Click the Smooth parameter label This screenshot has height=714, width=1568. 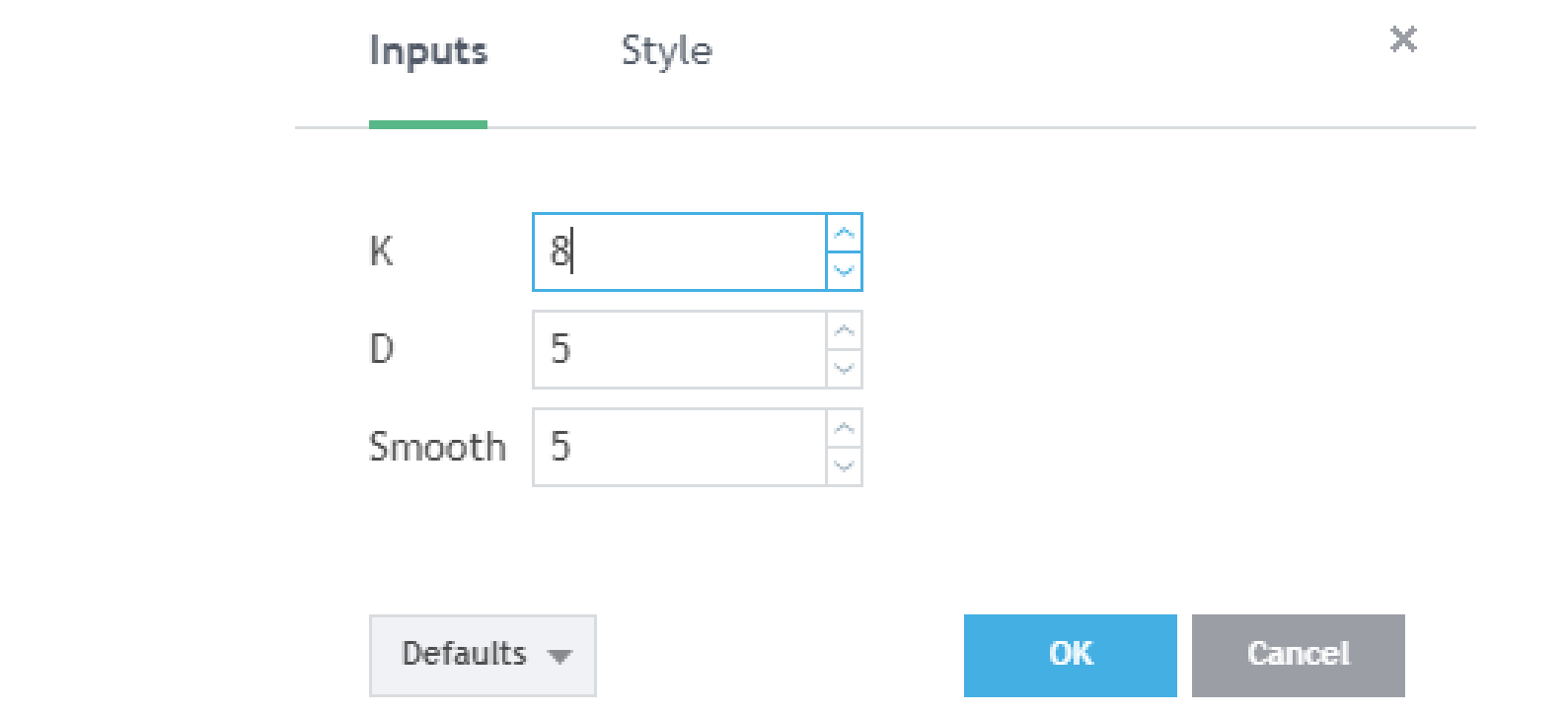pos(437,447)
